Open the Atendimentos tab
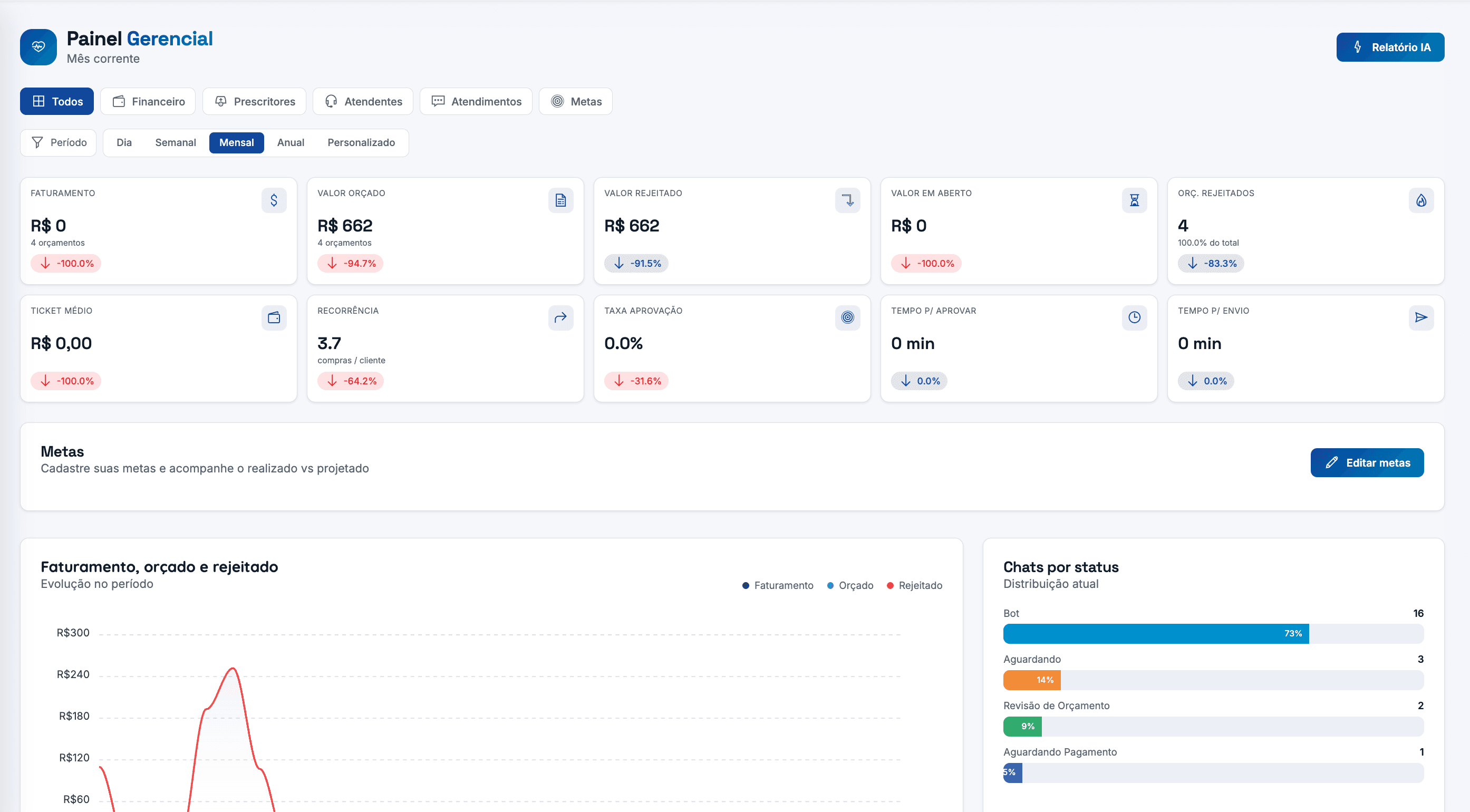The image size is (1470, 812). coord(476,102)
